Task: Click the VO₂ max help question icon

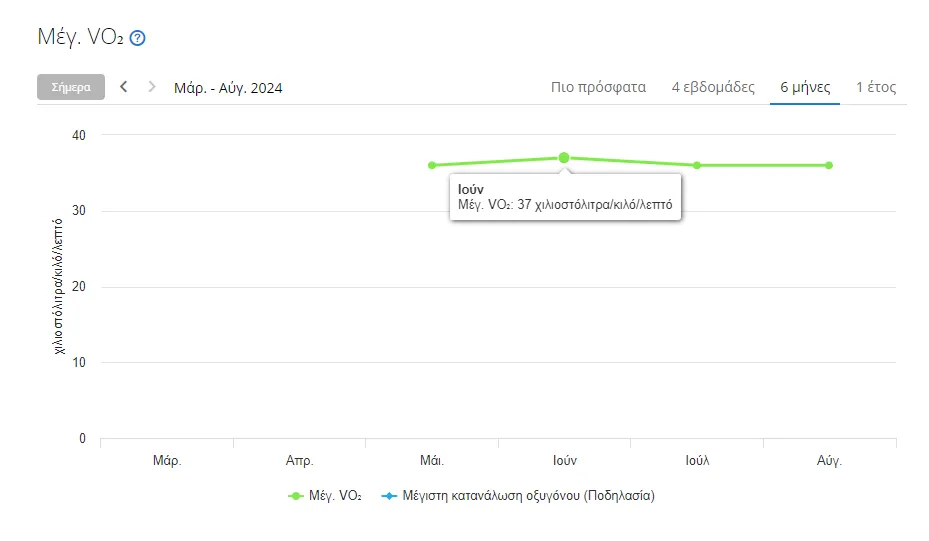Action: tap(138, 38)
